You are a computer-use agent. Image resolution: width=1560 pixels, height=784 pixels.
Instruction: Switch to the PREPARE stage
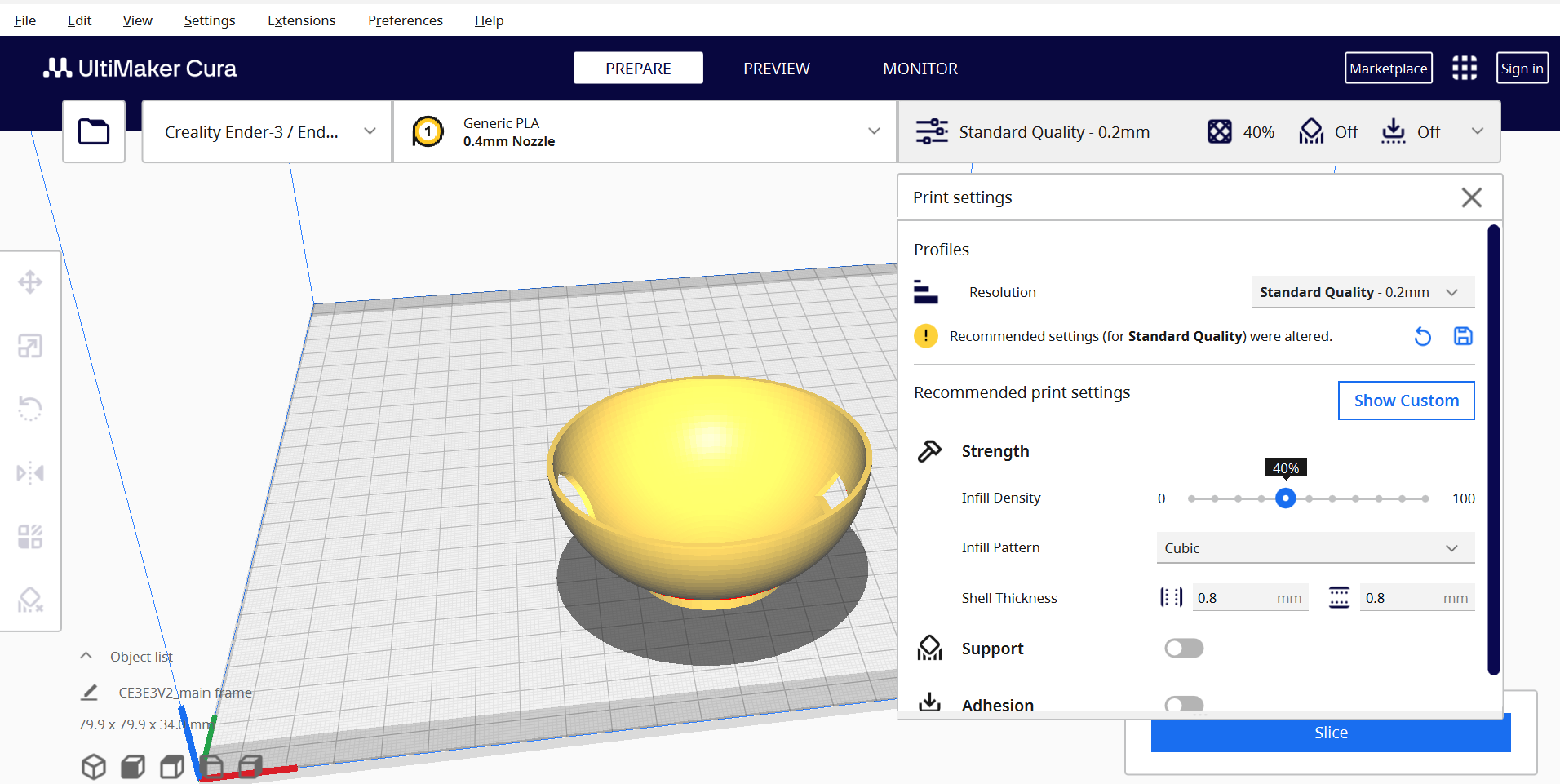pyautogui.click(x=638, y=68)
